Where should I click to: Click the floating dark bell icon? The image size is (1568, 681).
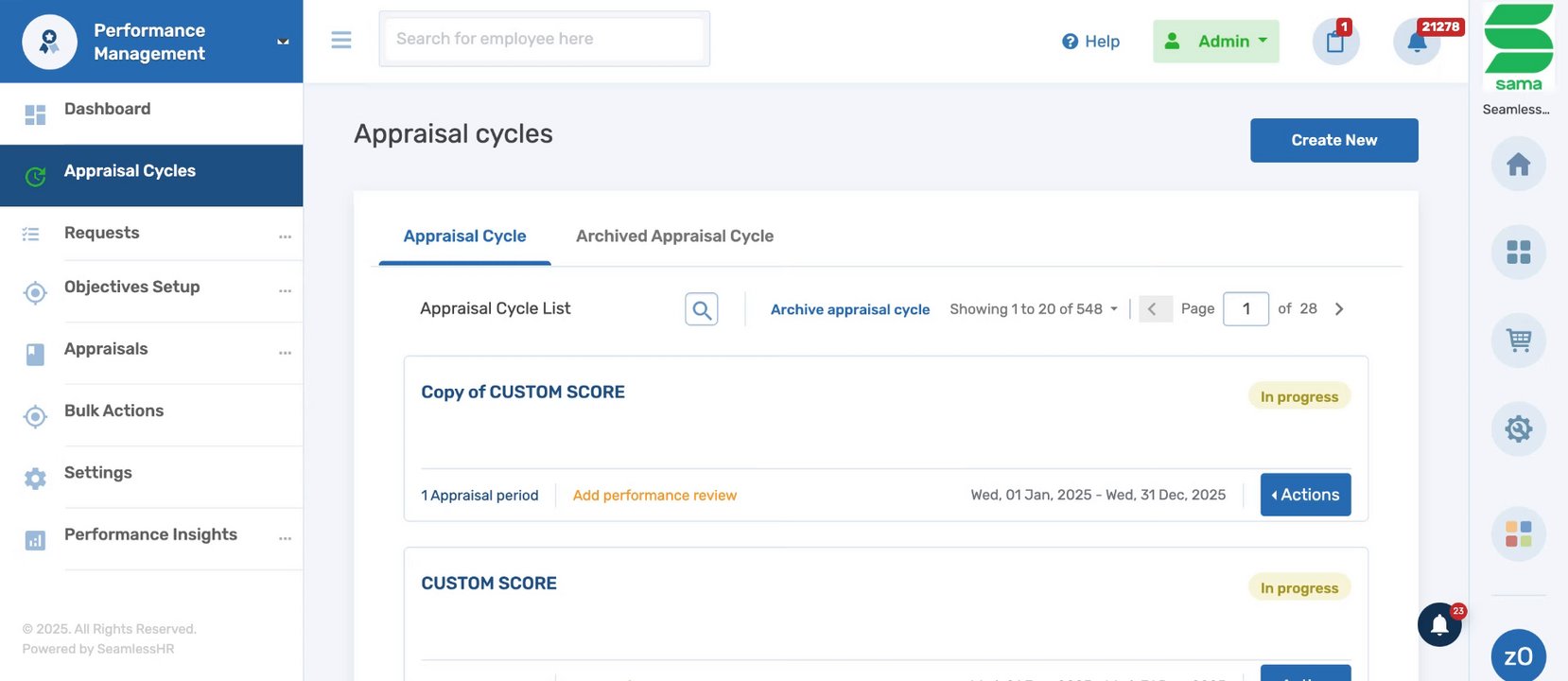click(1439, 625)
